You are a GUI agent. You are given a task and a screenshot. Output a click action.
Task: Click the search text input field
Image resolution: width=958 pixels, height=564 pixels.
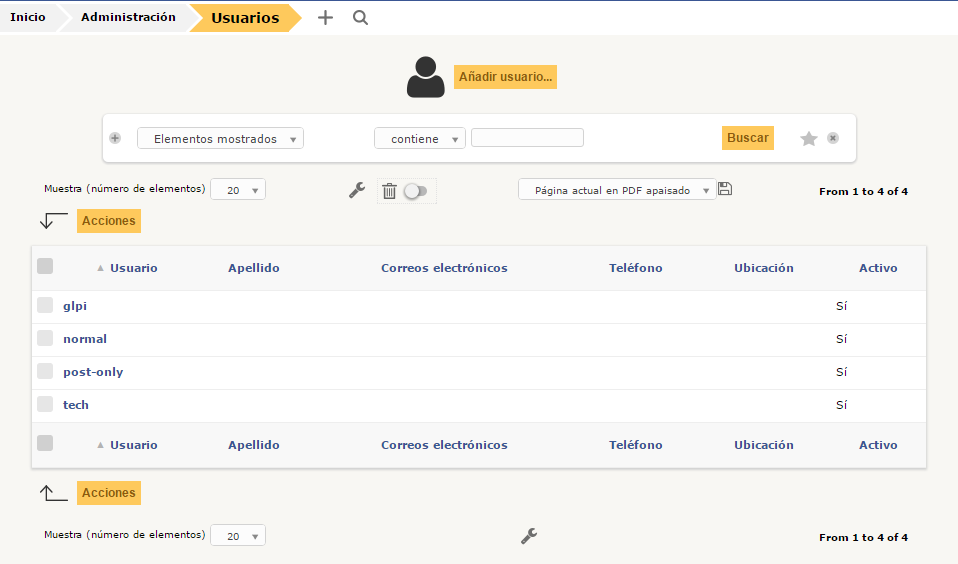click(527, 138)
